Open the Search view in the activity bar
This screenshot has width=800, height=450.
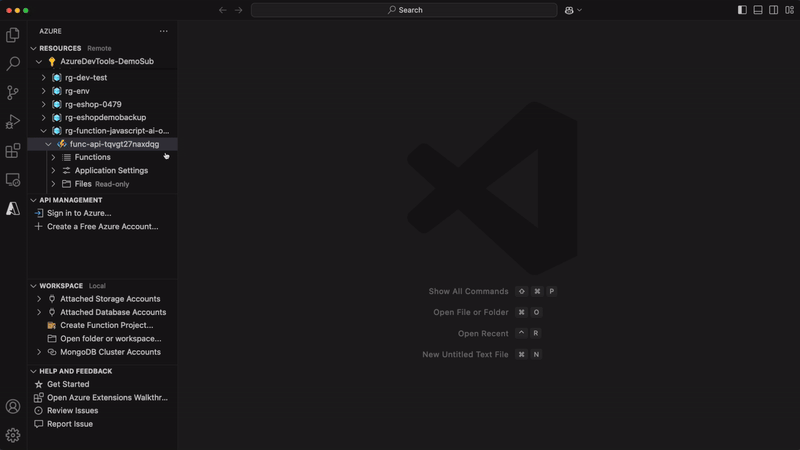pos(13,63)
